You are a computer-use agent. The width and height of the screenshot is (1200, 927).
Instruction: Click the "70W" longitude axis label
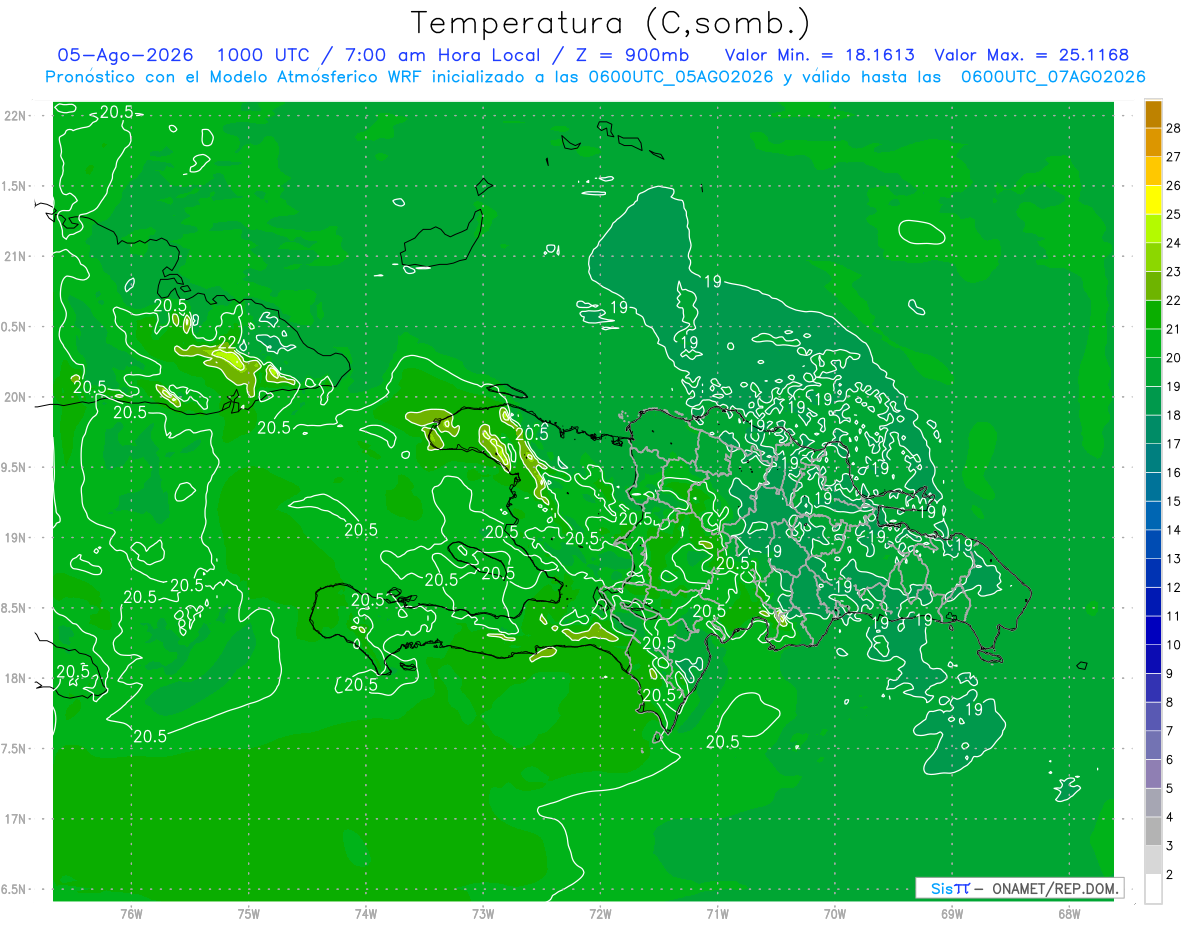coord(834,912)
